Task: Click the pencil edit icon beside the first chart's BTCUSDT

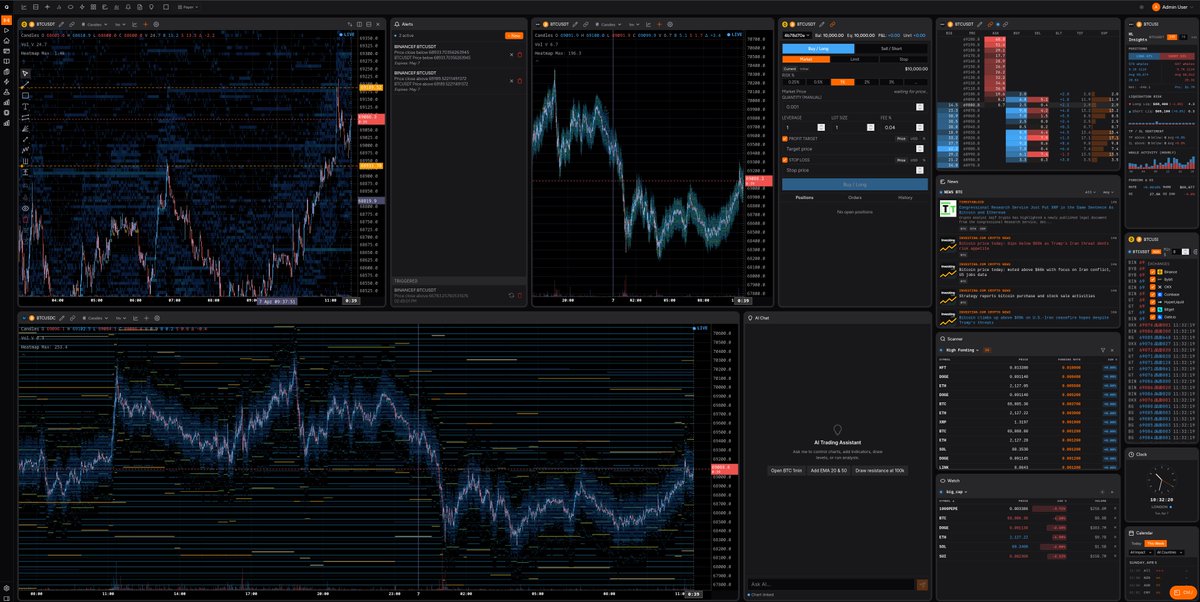Action: pyautogui.click(x=61, y=24)
